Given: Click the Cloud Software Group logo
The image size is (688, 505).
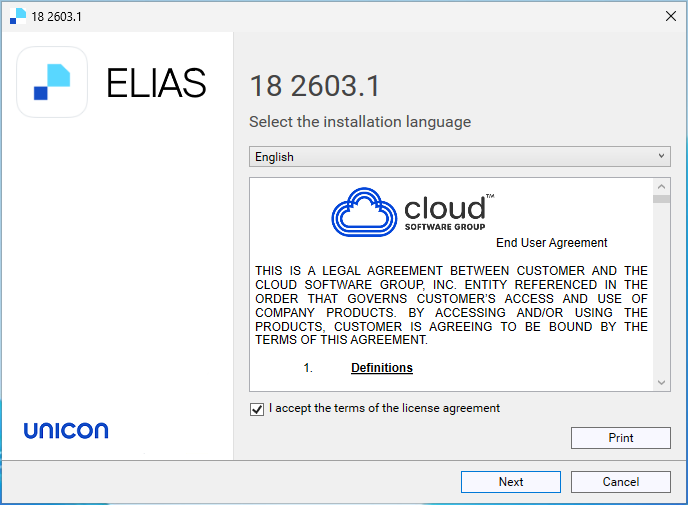Looking at the screenshot, I should click(412, 212).
